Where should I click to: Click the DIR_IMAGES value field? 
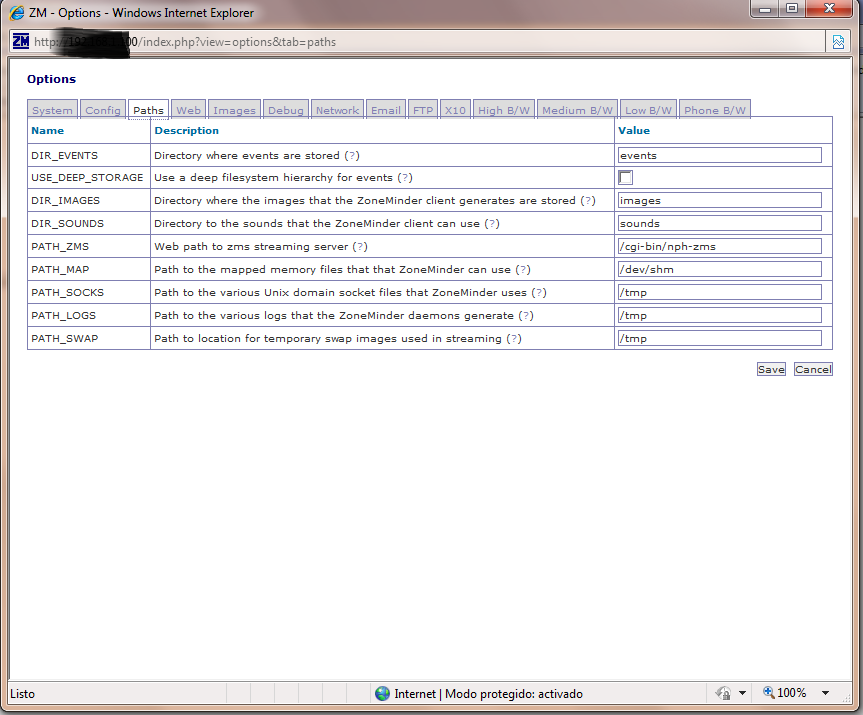coord(720,200)
